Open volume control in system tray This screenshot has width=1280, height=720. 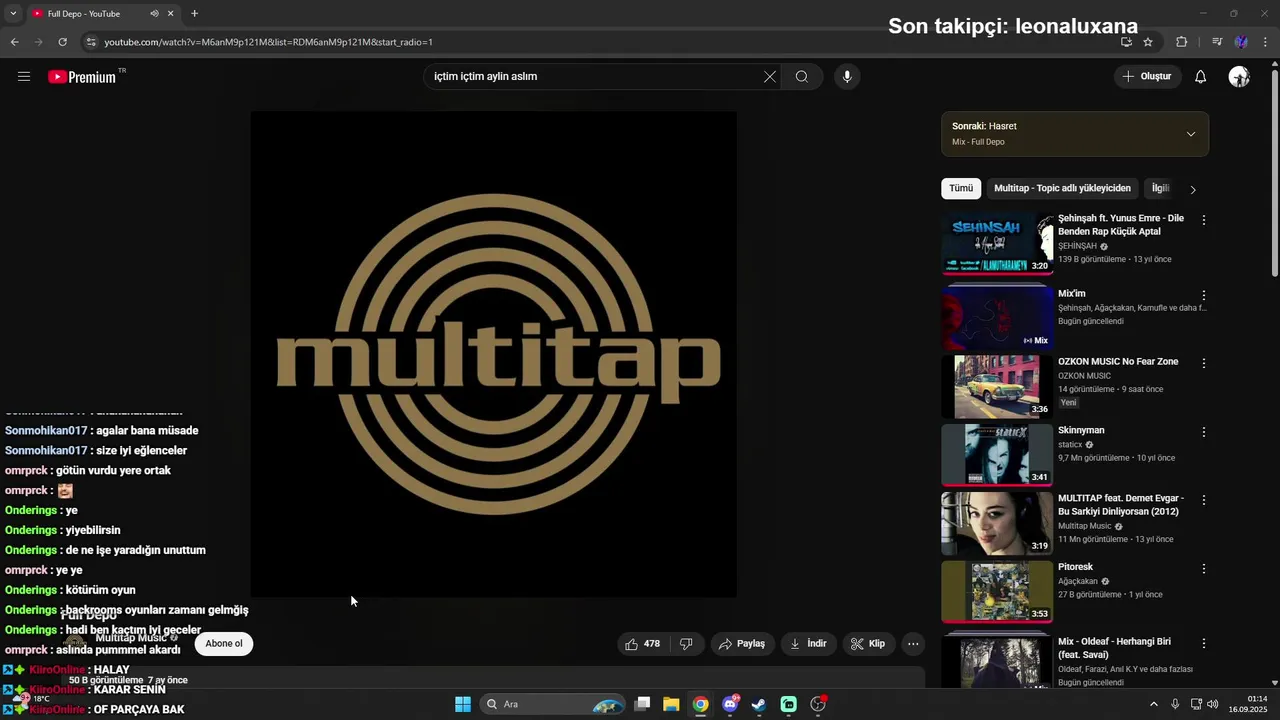[x=1213, y=704]
